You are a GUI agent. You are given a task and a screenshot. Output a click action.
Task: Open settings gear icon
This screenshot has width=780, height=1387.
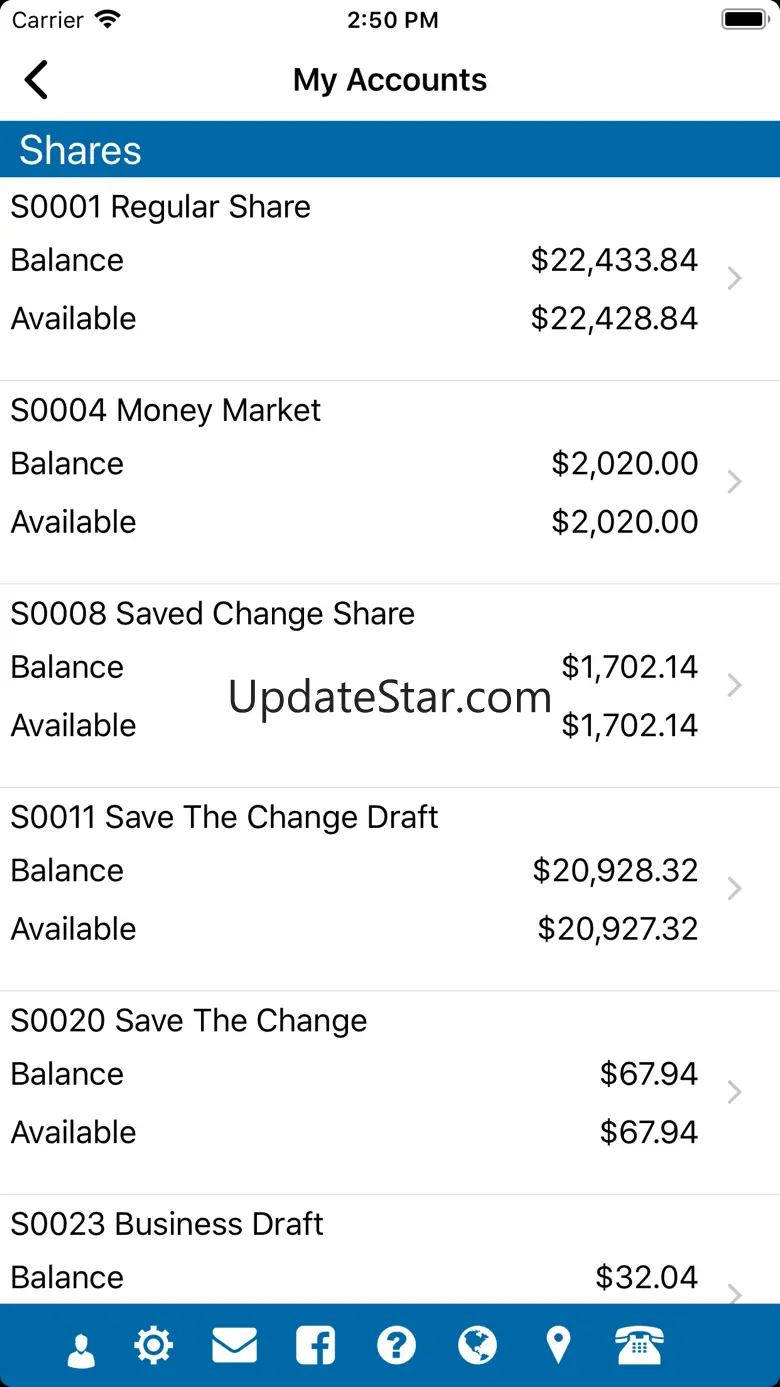point(154,1346)
